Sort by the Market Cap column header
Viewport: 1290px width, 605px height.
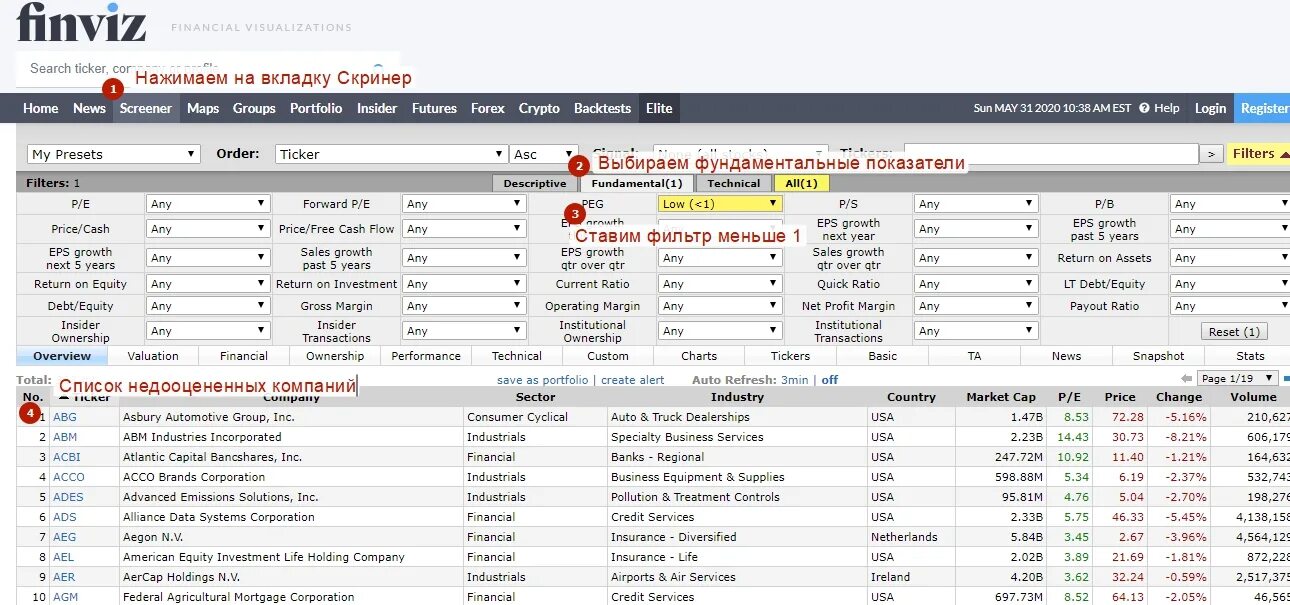click(1001, 397)
